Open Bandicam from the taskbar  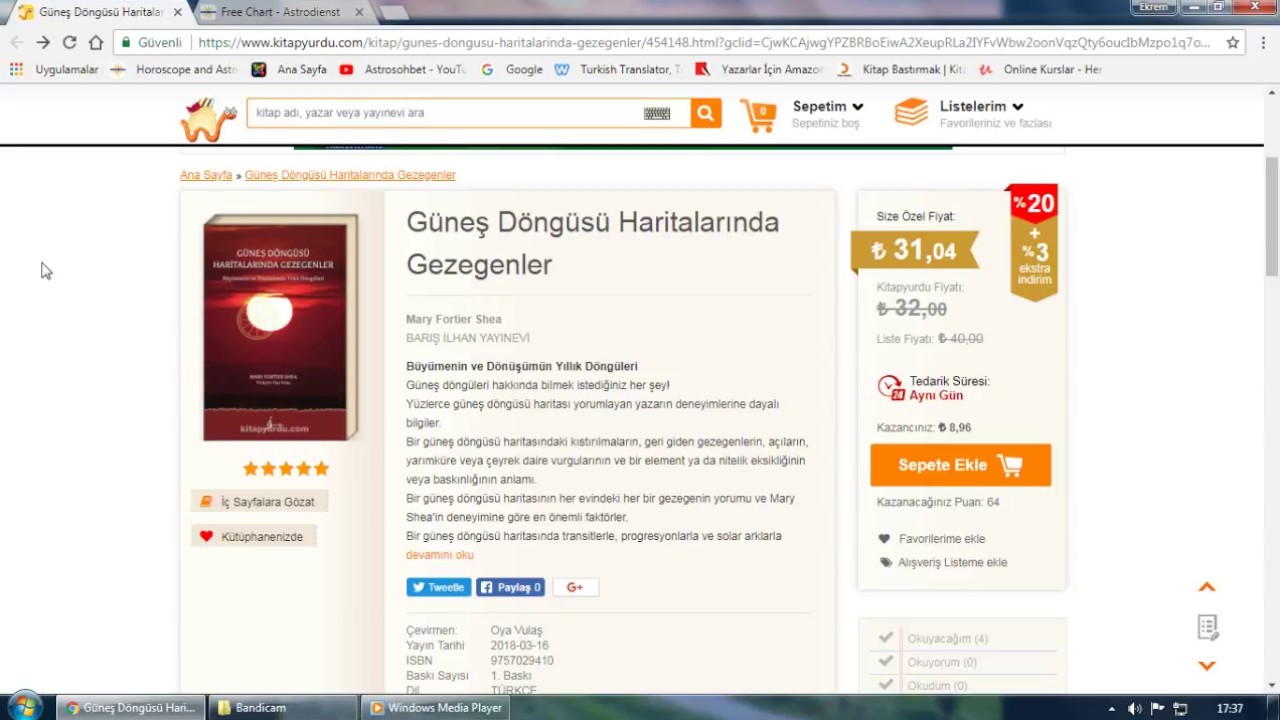point(283,707)
